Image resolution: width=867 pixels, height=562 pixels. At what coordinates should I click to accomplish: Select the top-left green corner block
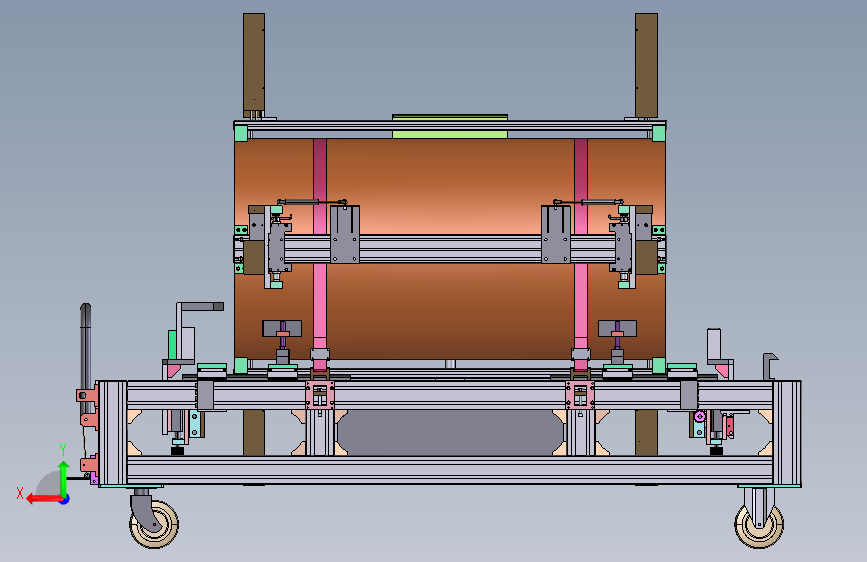tap(241, 133)
